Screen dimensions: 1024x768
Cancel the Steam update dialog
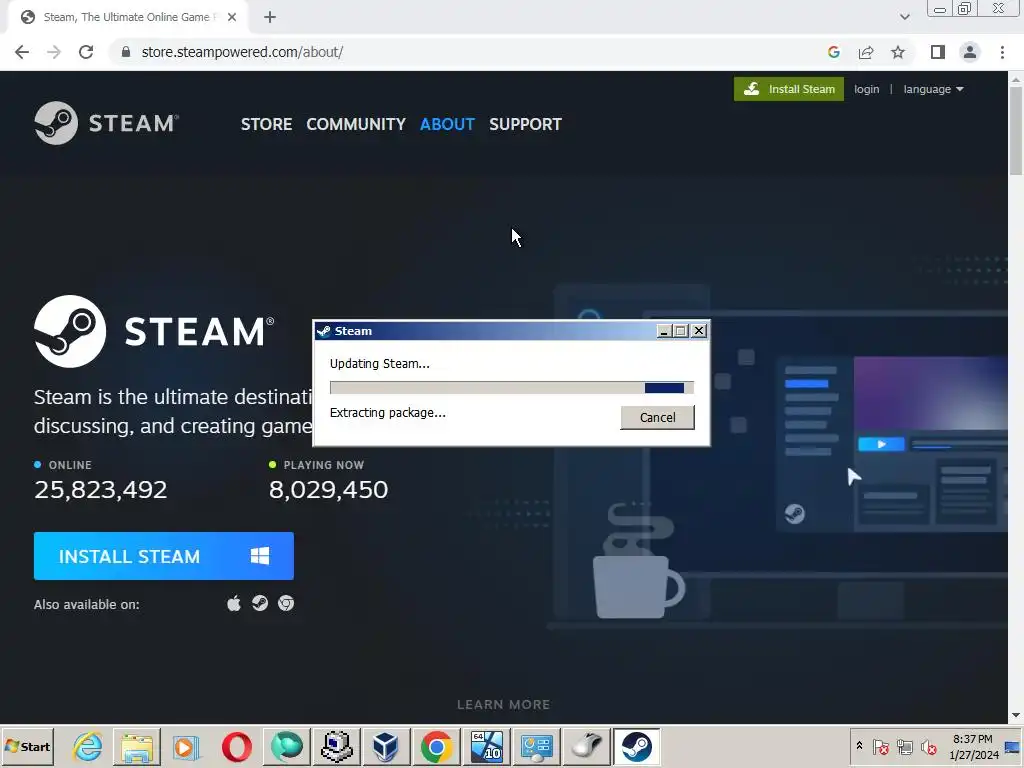pyautogui.click(x=657, y=417)
